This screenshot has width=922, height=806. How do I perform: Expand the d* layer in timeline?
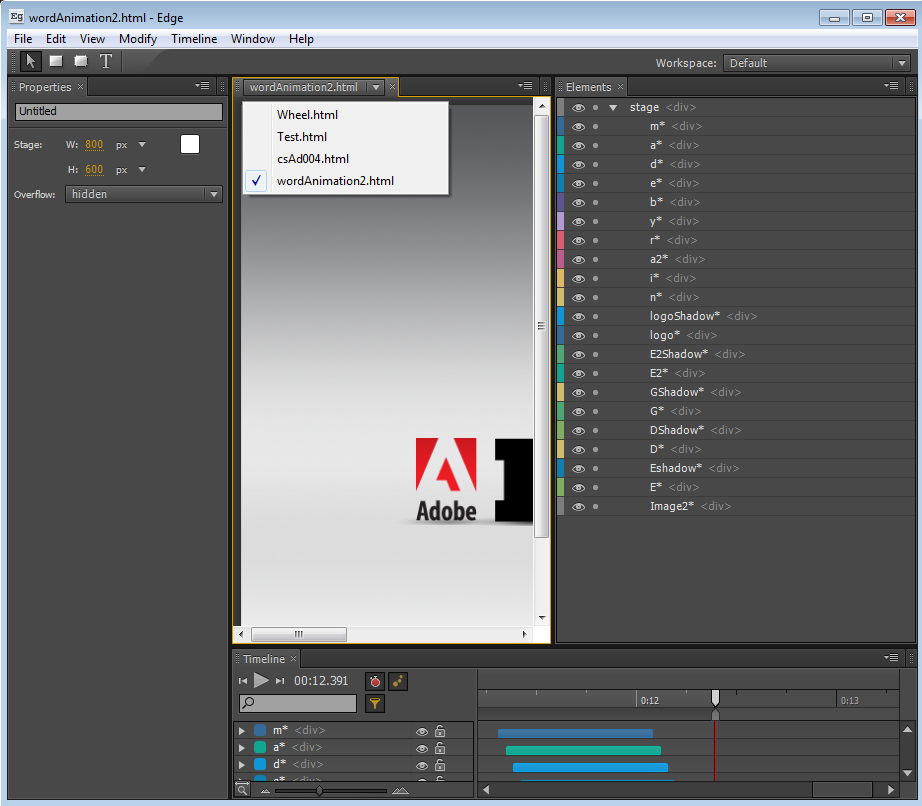242,765
